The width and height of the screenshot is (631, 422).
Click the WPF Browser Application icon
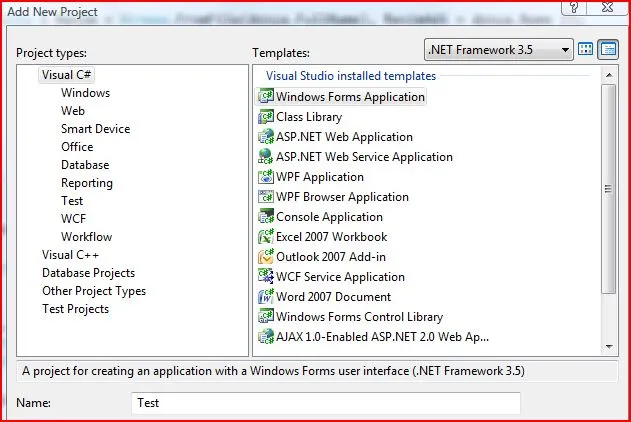click(x=266, y=197)
